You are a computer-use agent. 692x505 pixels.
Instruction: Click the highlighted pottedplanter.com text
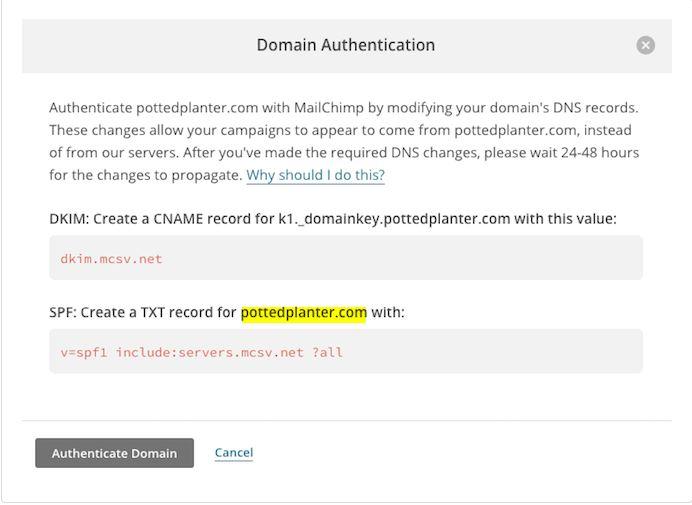tap(304, 313)
